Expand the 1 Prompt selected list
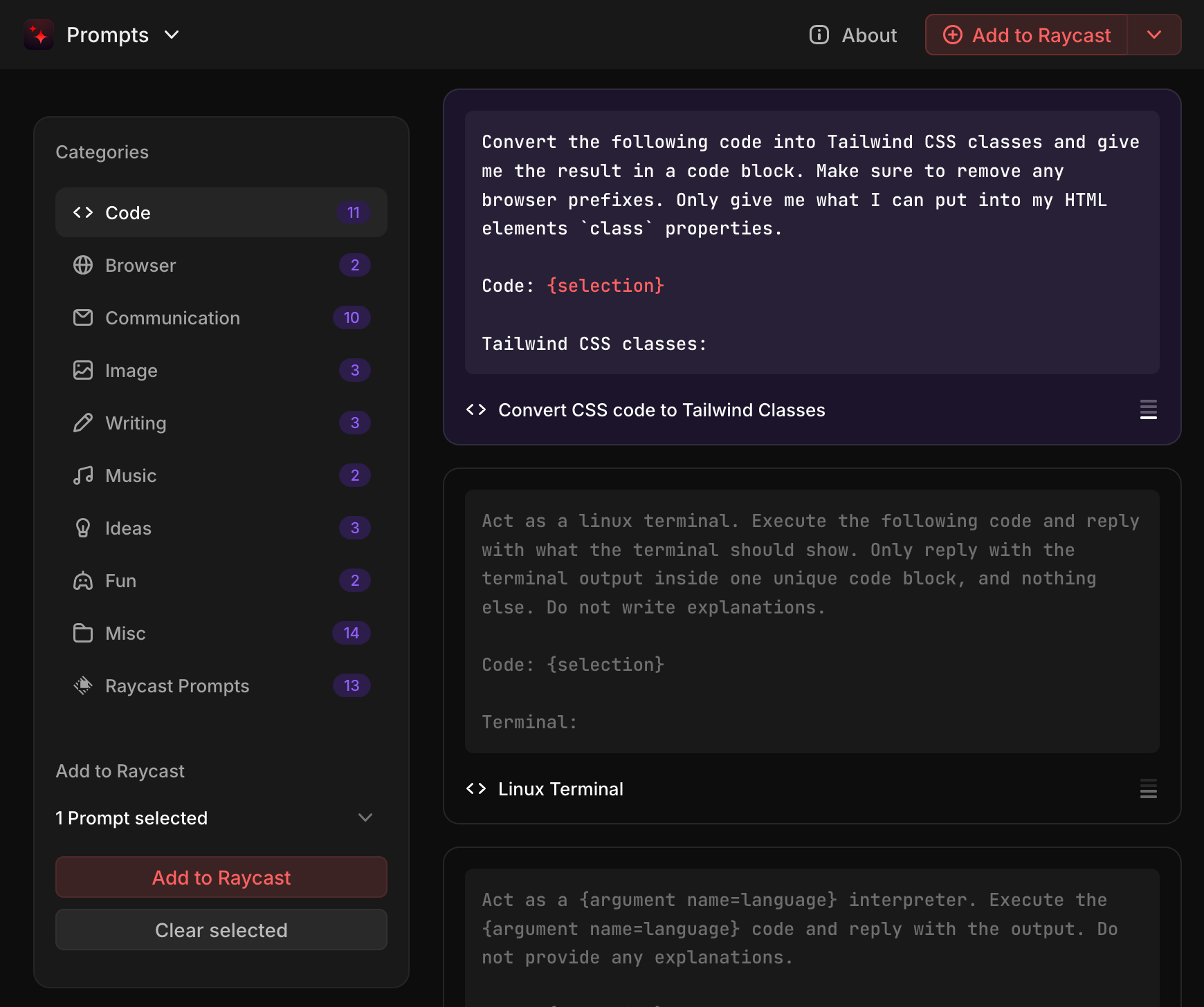 (x=365, y=817)
